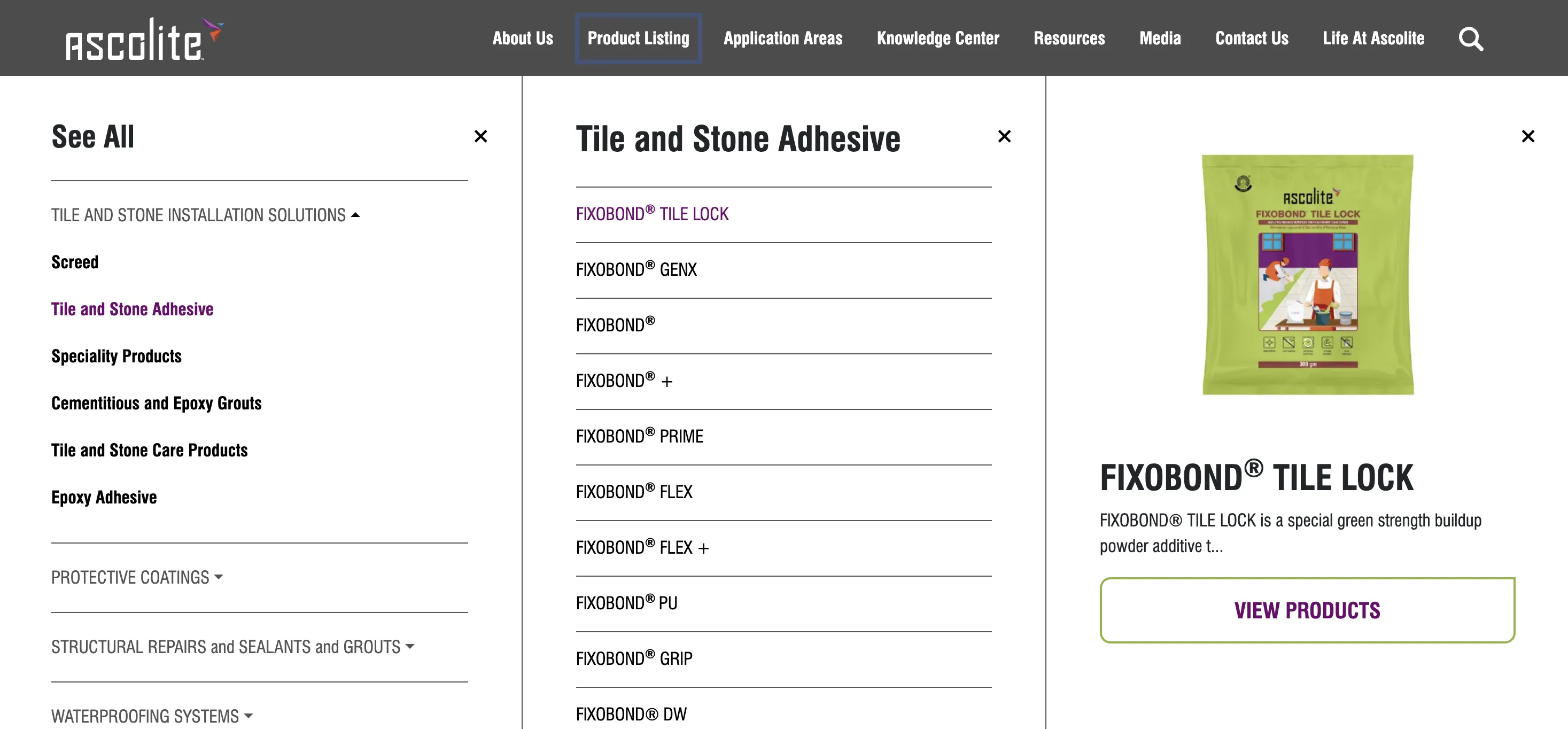Image resolution: width=1568 pixels, height=729 pixels.
Task: Expand the Protective Coatings section
Action: [137, 577]
